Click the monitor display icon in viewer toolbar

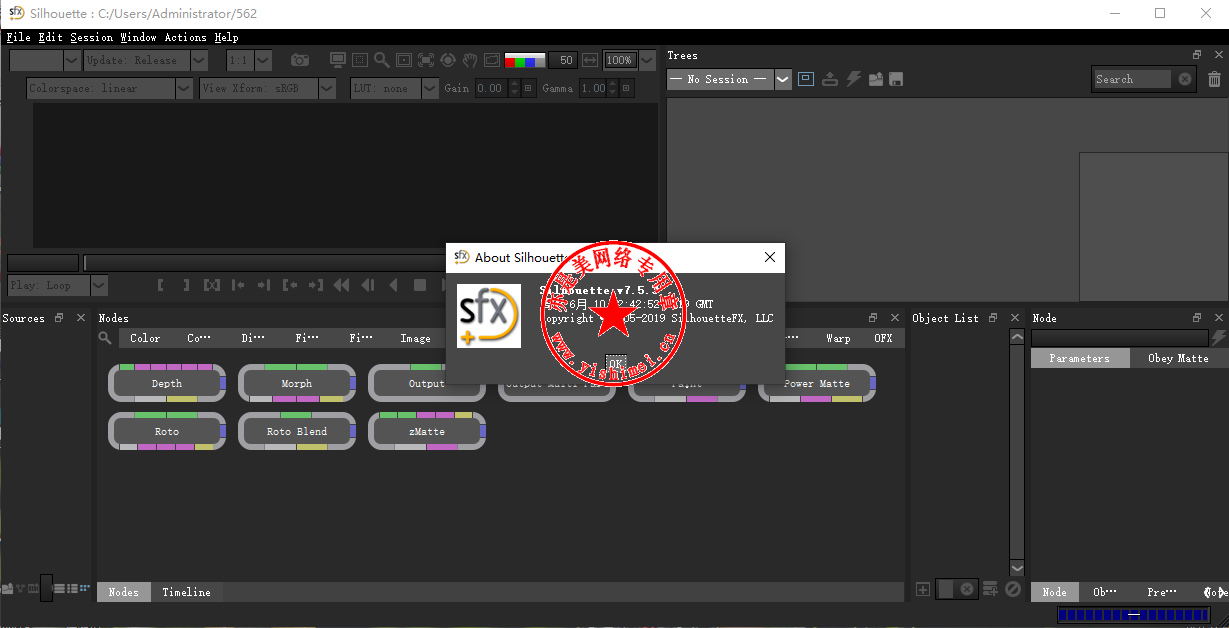coord(337,60)
